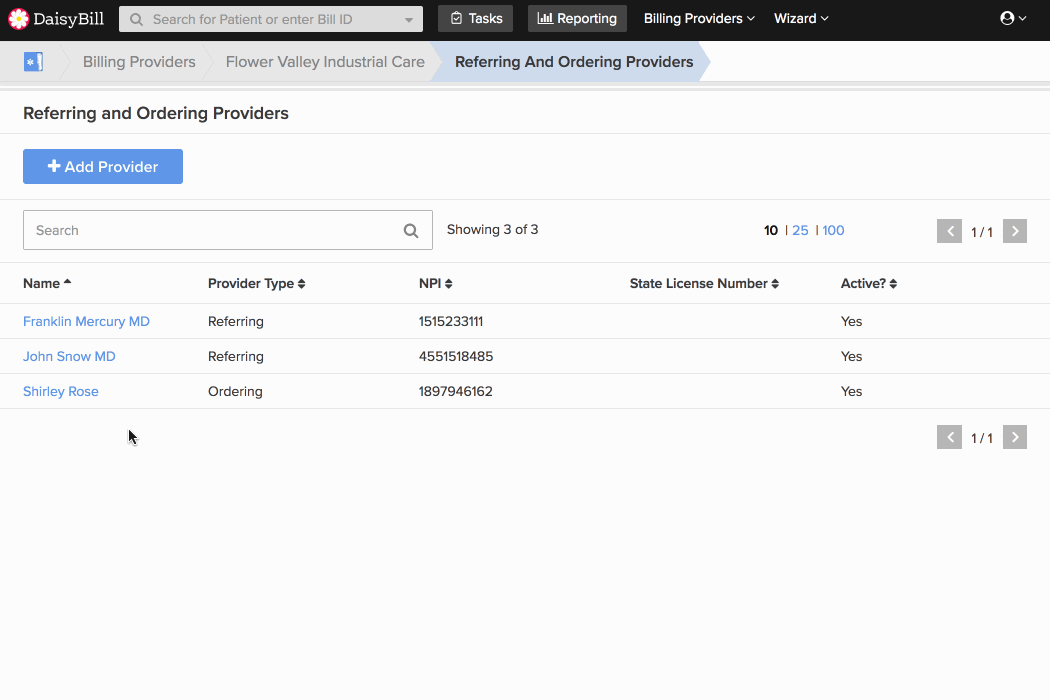This screenshot has height=700, width=1050.
Task: Click top next page arrow
Action: pyautogui.click(x=1015, y=231)
